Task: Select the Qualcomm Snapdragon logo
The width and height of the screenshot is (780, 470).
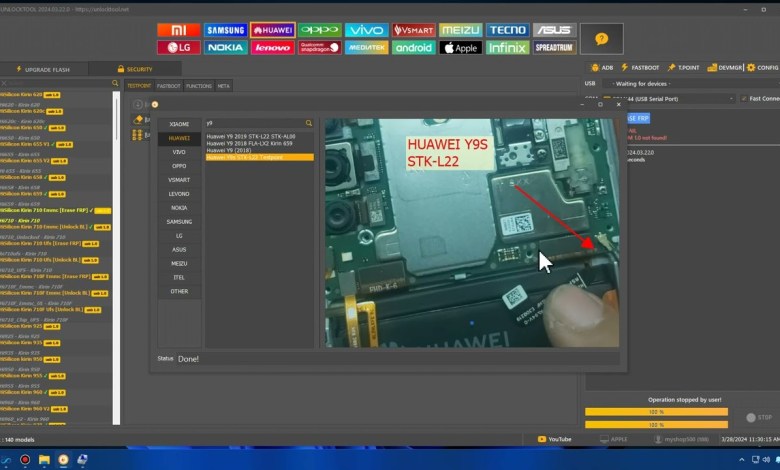Action: [319, 47]
